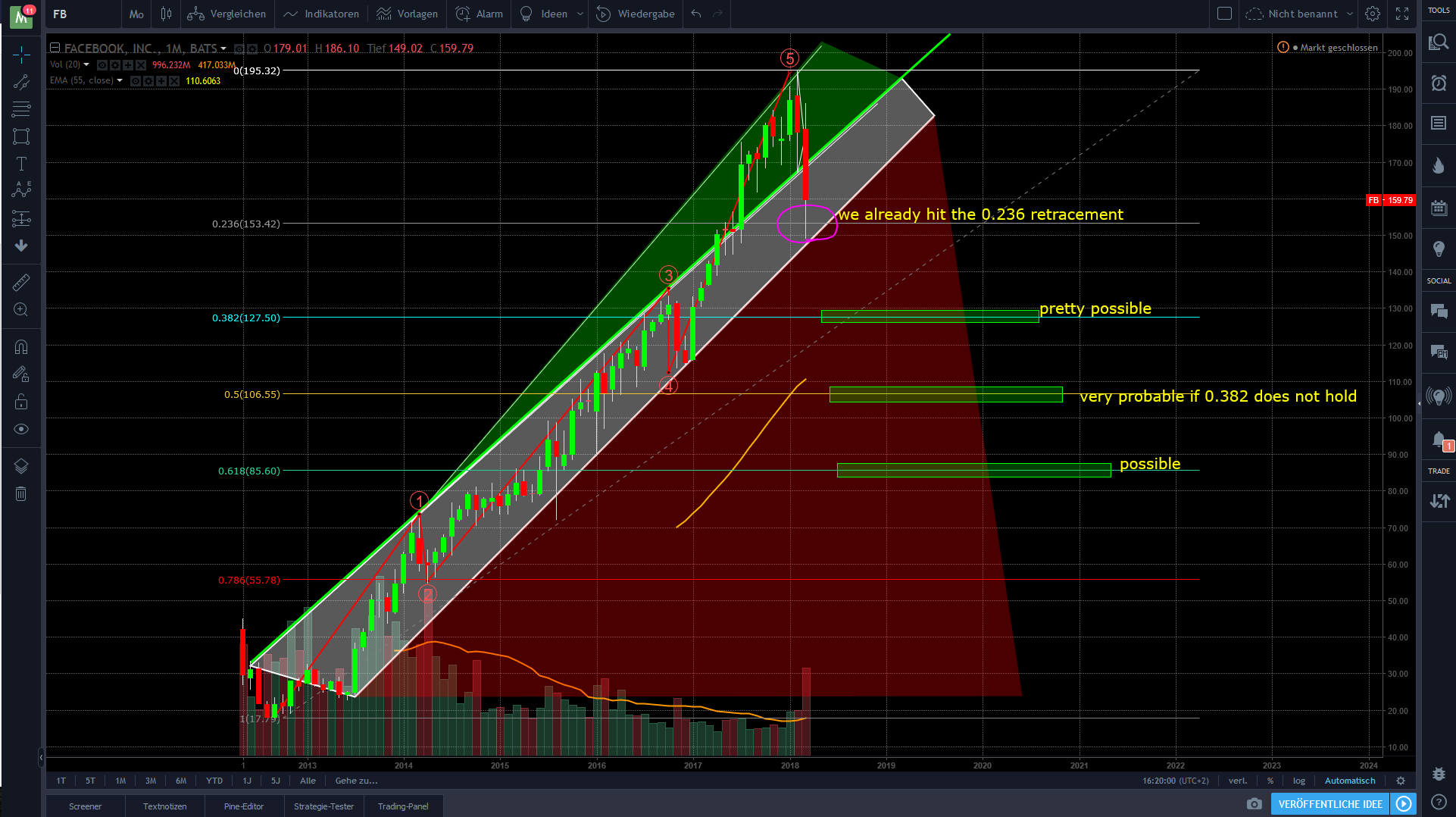Viewport: 1456px width, 817px height.
Task: Open the hotlist flame icon
Action: pyautogui.click(x=1439, y=166)
